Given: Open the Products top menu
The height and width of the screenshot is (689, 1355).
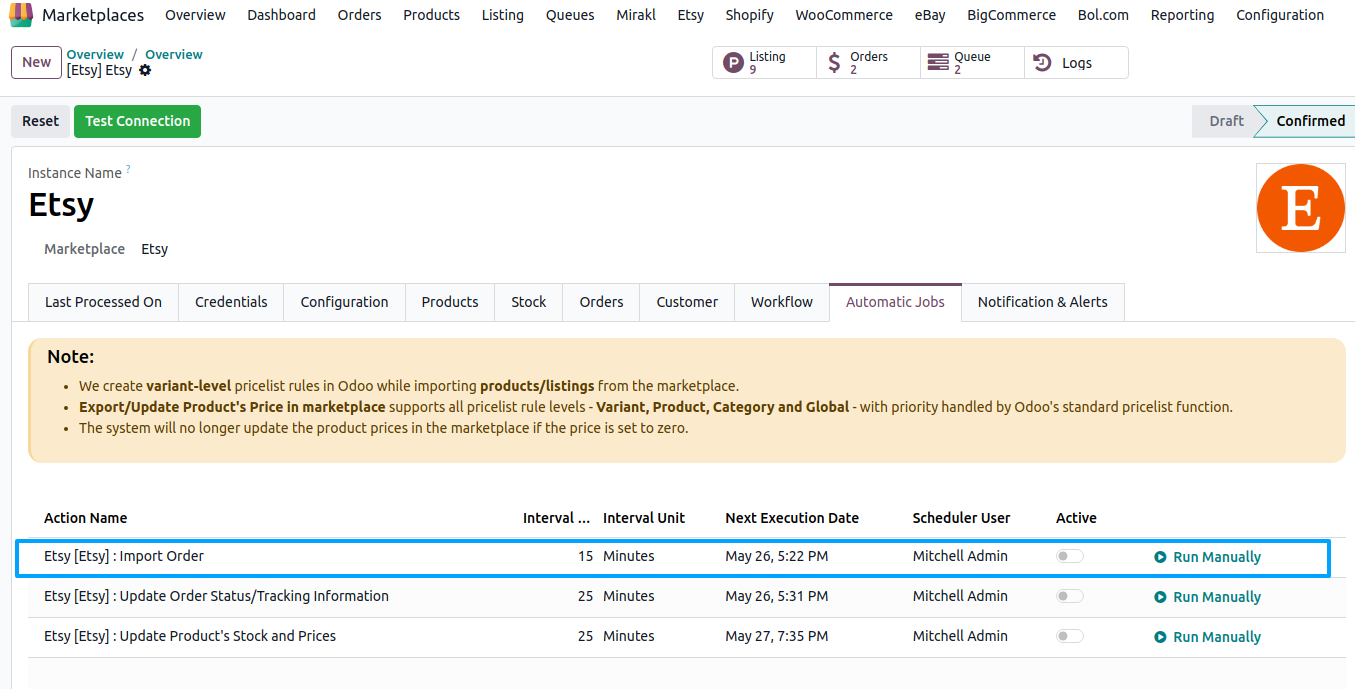Looking at the screenshot, I should click(432, 15).
